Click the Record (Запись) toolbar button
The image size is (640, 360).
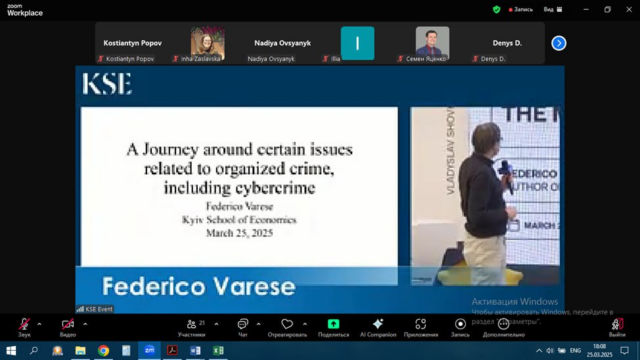[460, 328]
